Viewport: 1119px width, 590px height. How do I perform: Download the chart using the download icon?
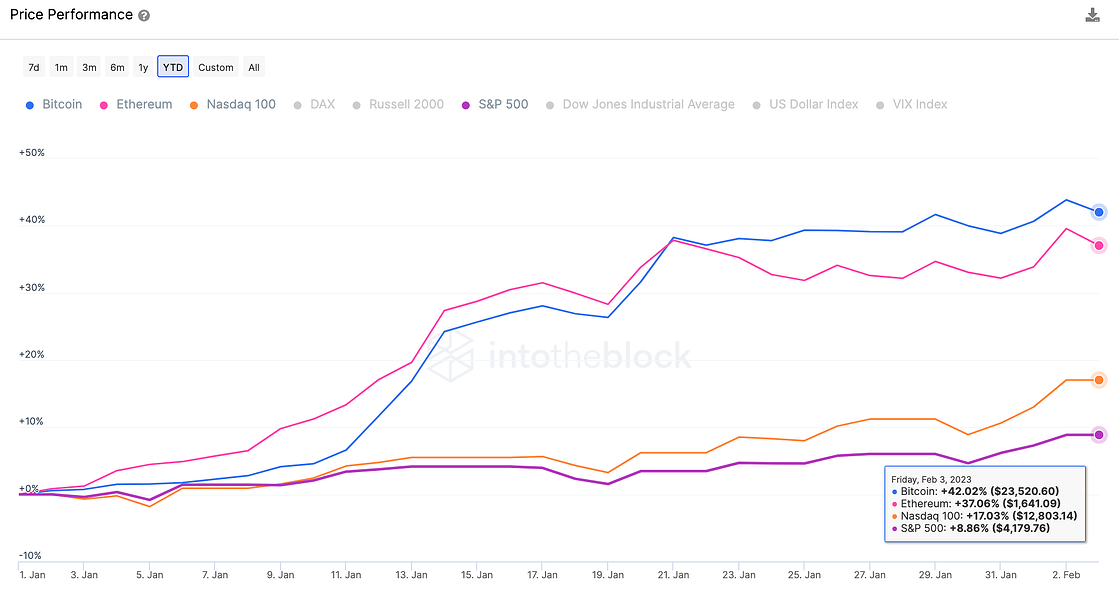point(1092,15)
